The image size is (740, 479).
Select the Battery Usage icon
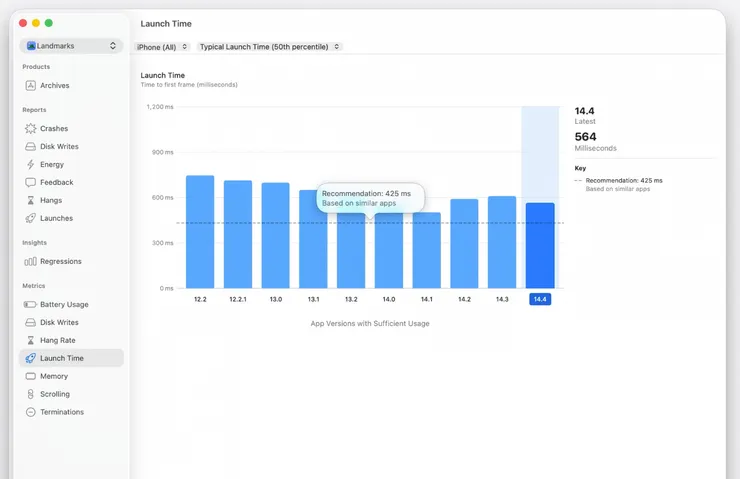[30, 305]
